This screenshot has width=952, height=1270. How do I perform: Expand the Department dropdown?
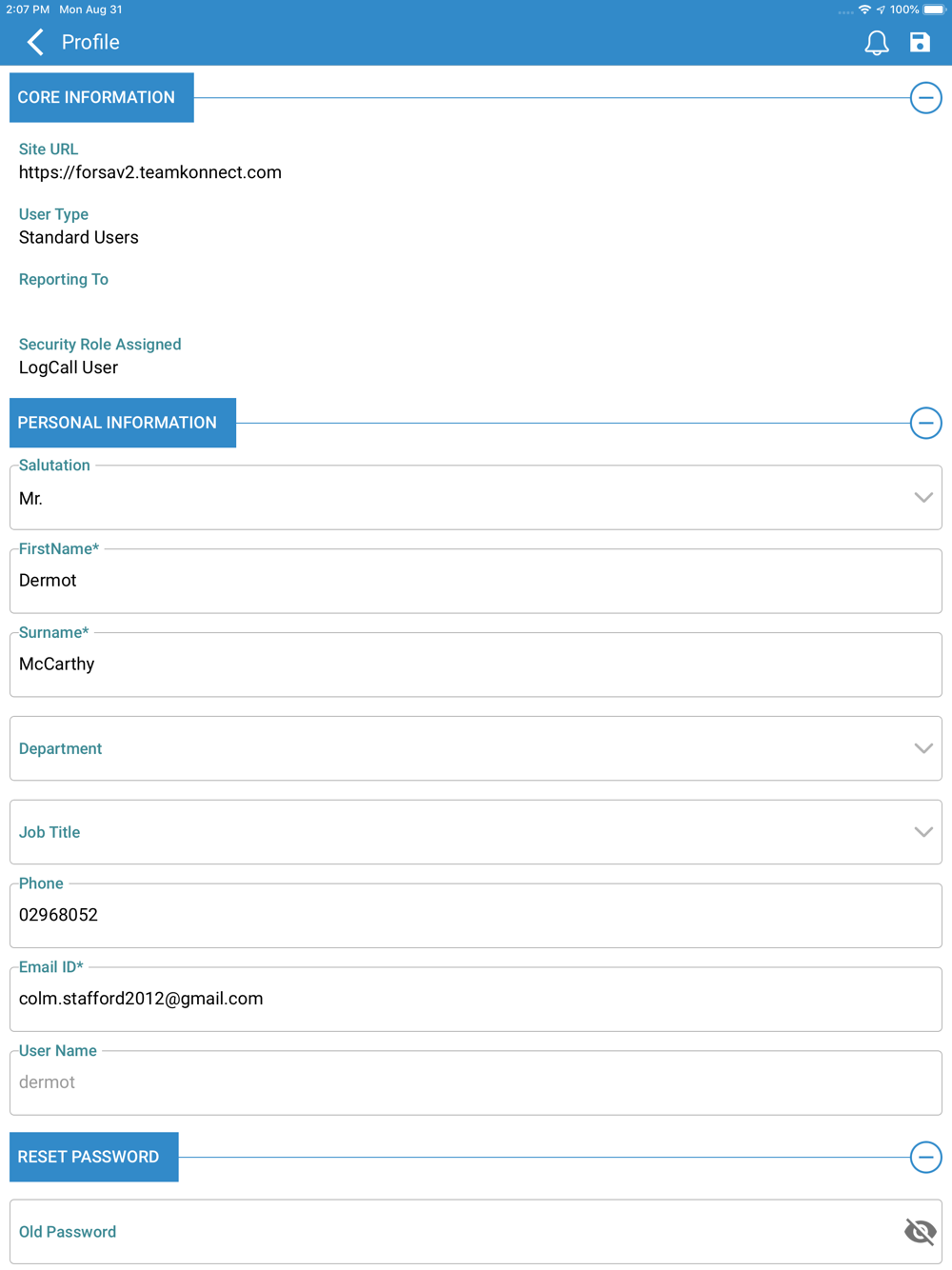922,748
